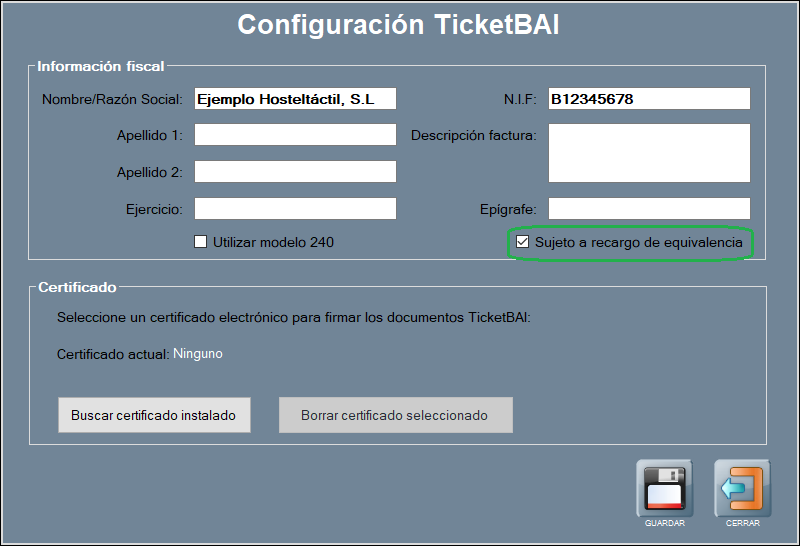Click the Certificado group header
The image size is (800, 546).
click(x=77, y=288)
